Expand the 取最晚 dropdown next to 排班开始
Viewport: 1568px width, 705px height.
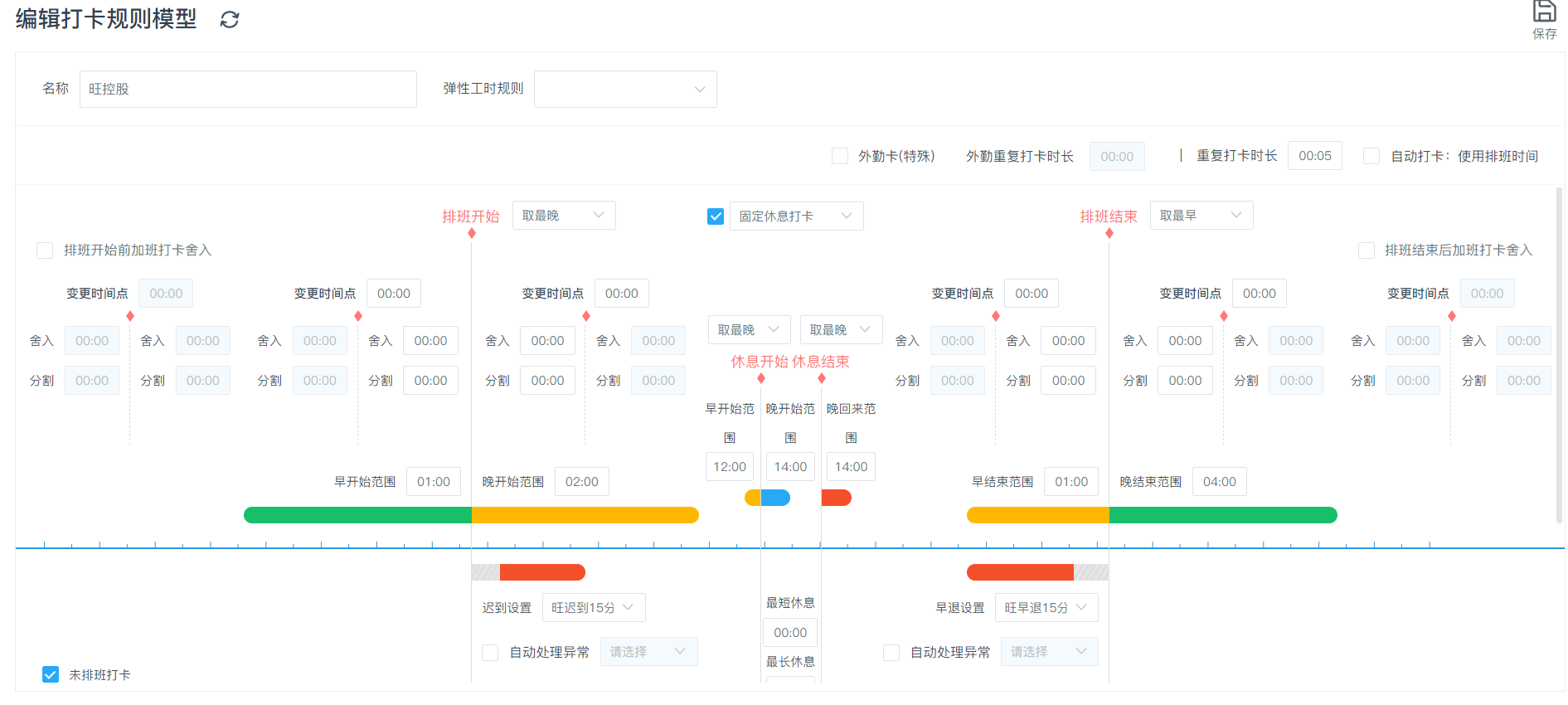(564, 216)
